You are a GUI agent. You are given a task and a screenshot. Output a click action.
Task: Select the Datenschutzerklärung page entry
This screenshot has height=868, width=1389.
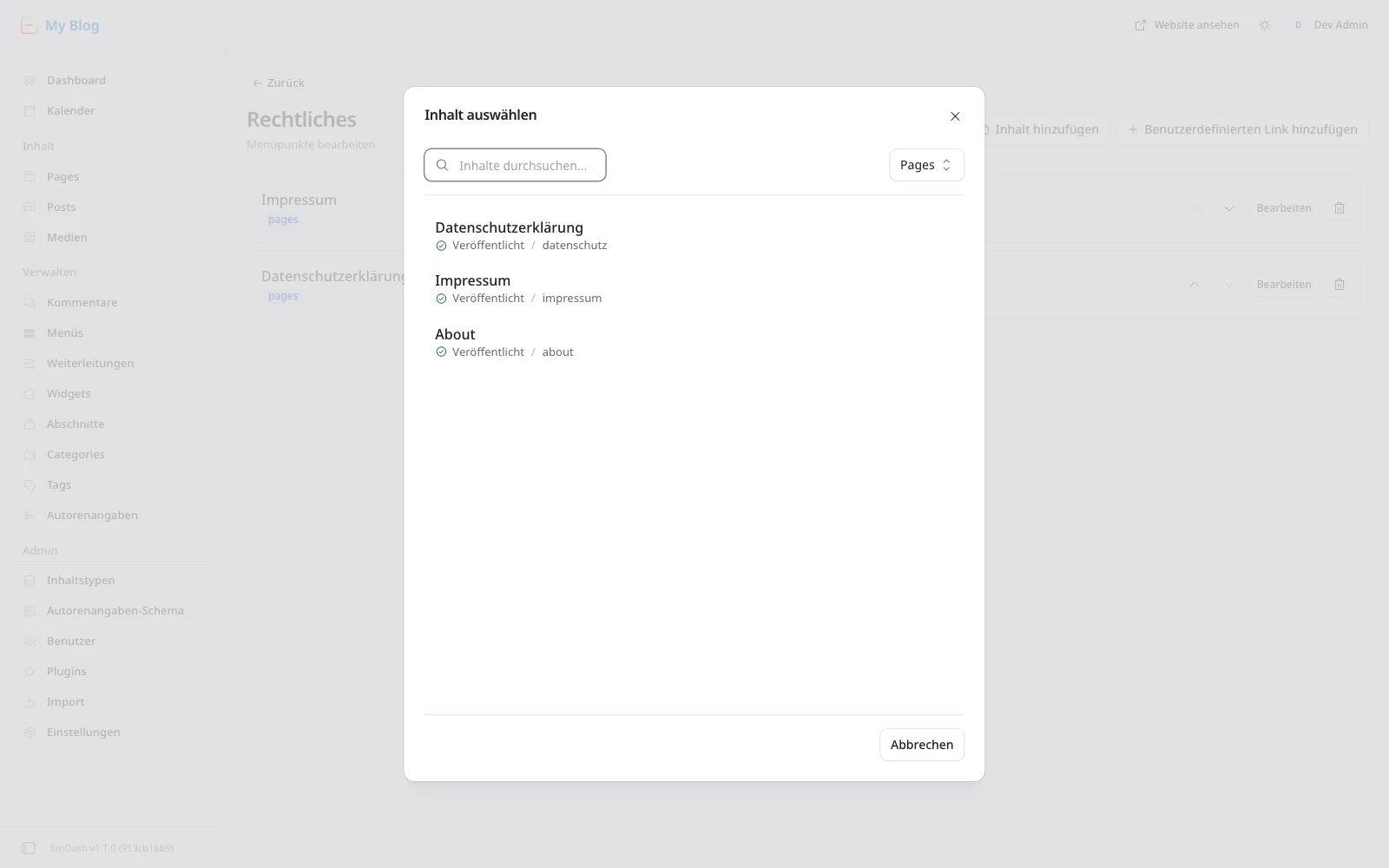click(694, 235)
